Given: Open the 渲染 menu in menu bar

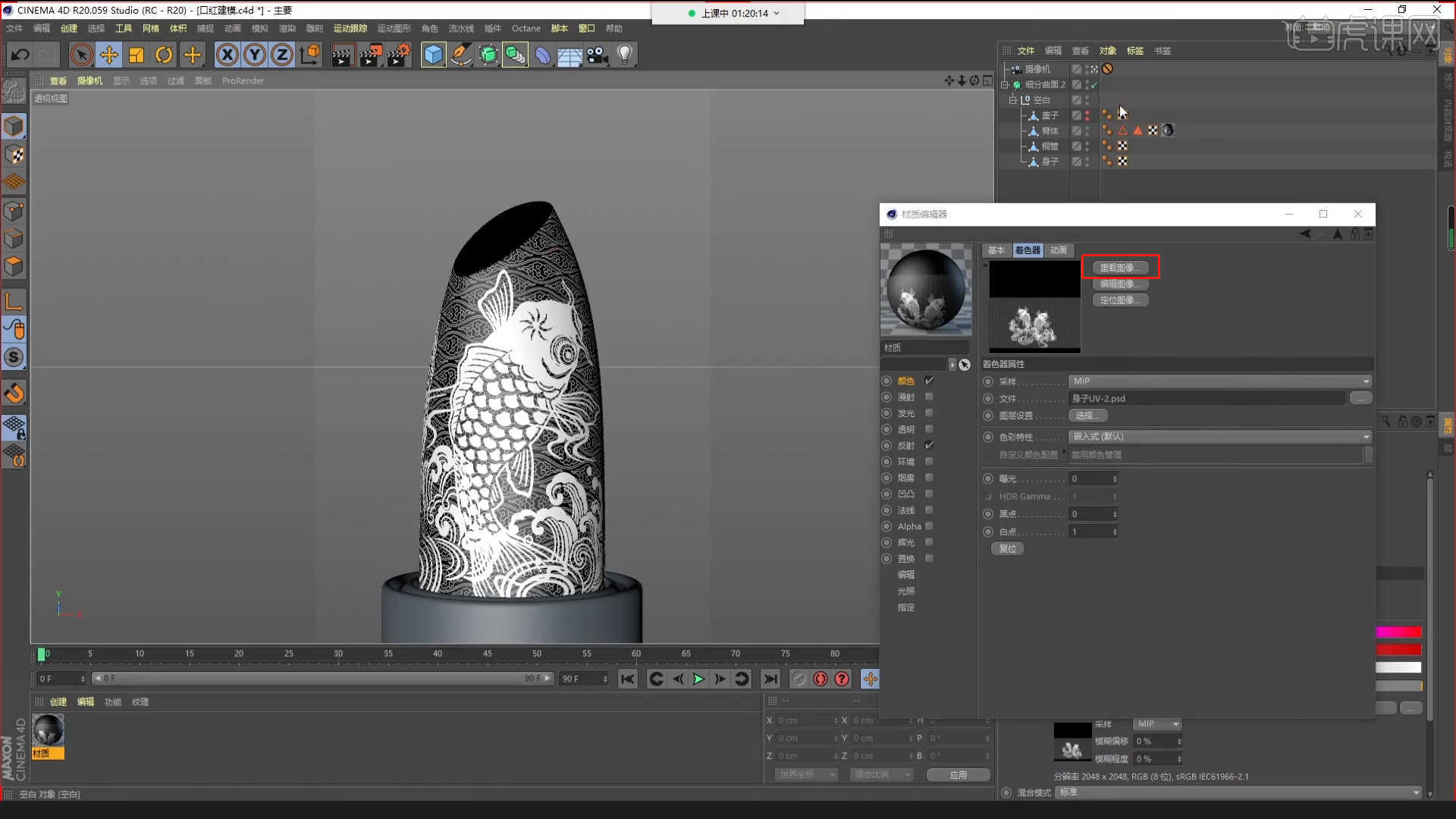Looking at the screenshot, I should click(287, 29).
